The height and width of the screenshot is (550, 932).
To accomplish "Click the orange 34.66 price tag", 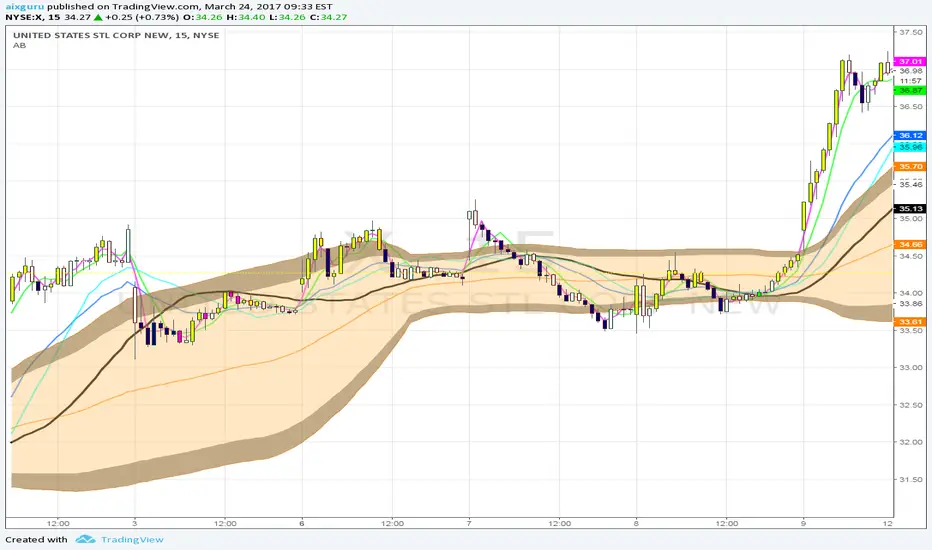I will click(x=910, y=244).
